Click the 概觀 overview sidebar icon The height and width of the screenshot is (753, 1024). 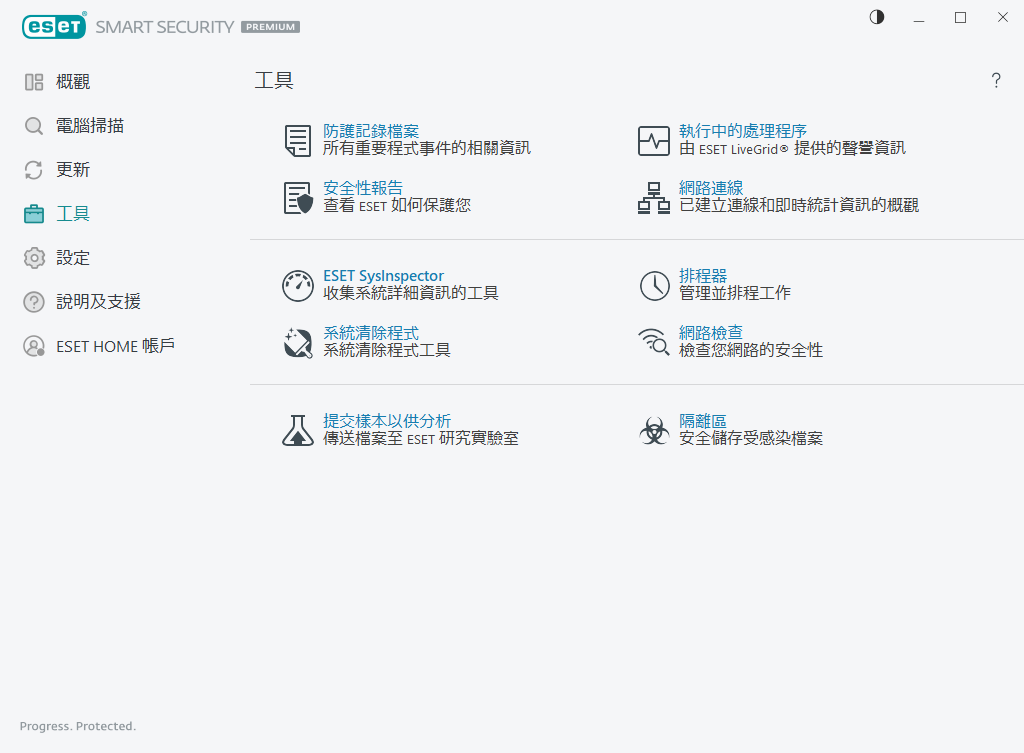click(34, 82)
